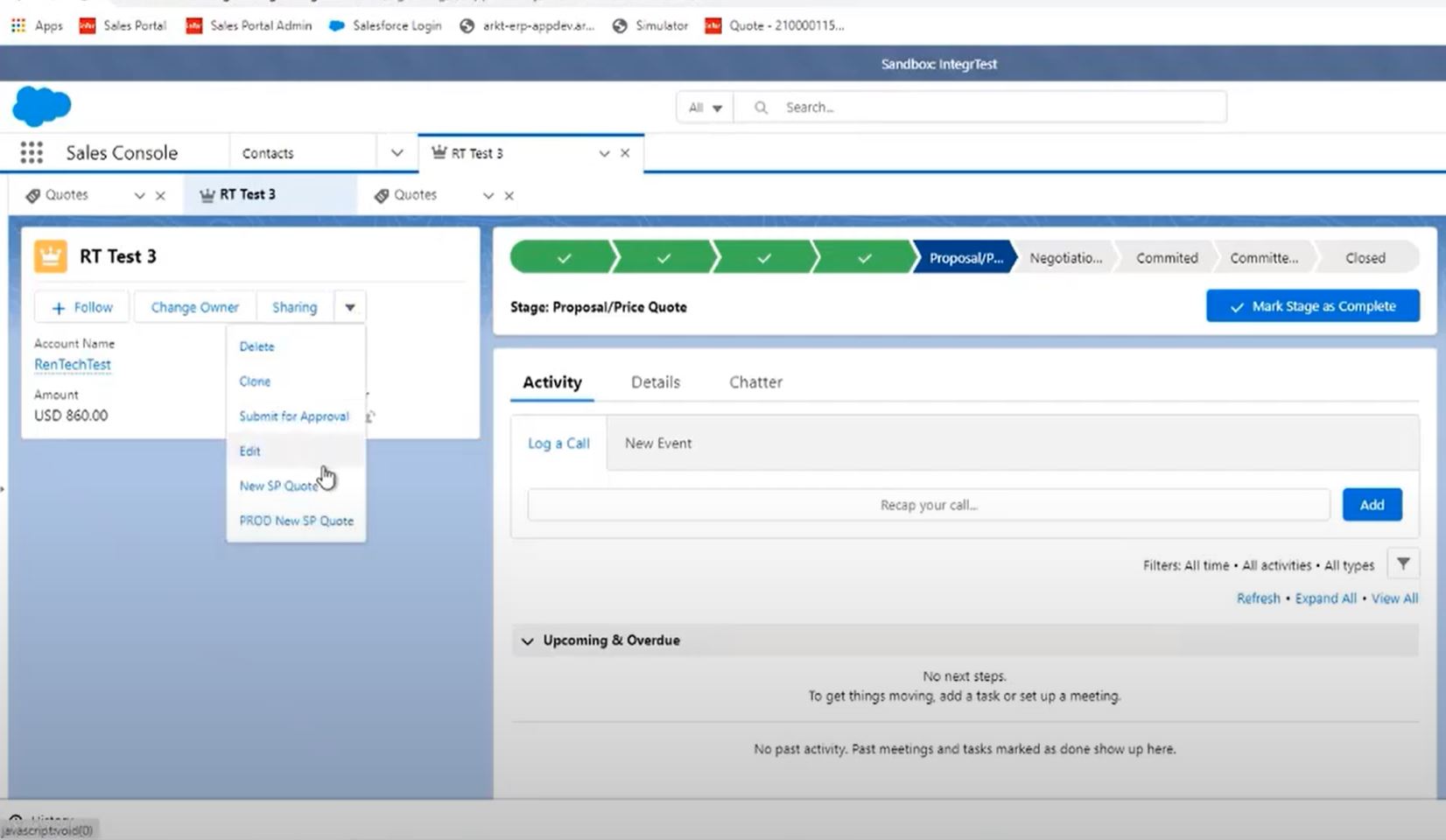Open the Apps grid in bookmarks bar
Screen dimensions: 1446x840
18,25
